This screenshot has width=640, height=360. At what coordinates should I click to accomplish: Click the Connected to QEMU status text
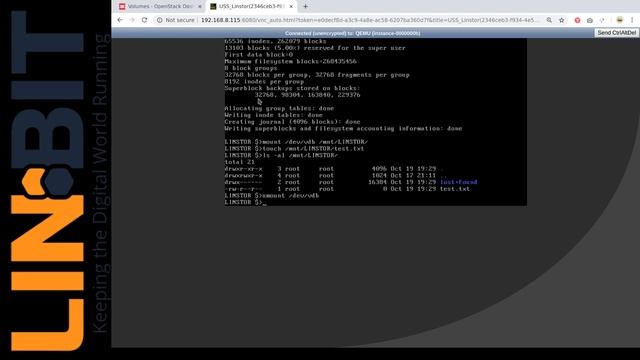[x=352, y=33]
